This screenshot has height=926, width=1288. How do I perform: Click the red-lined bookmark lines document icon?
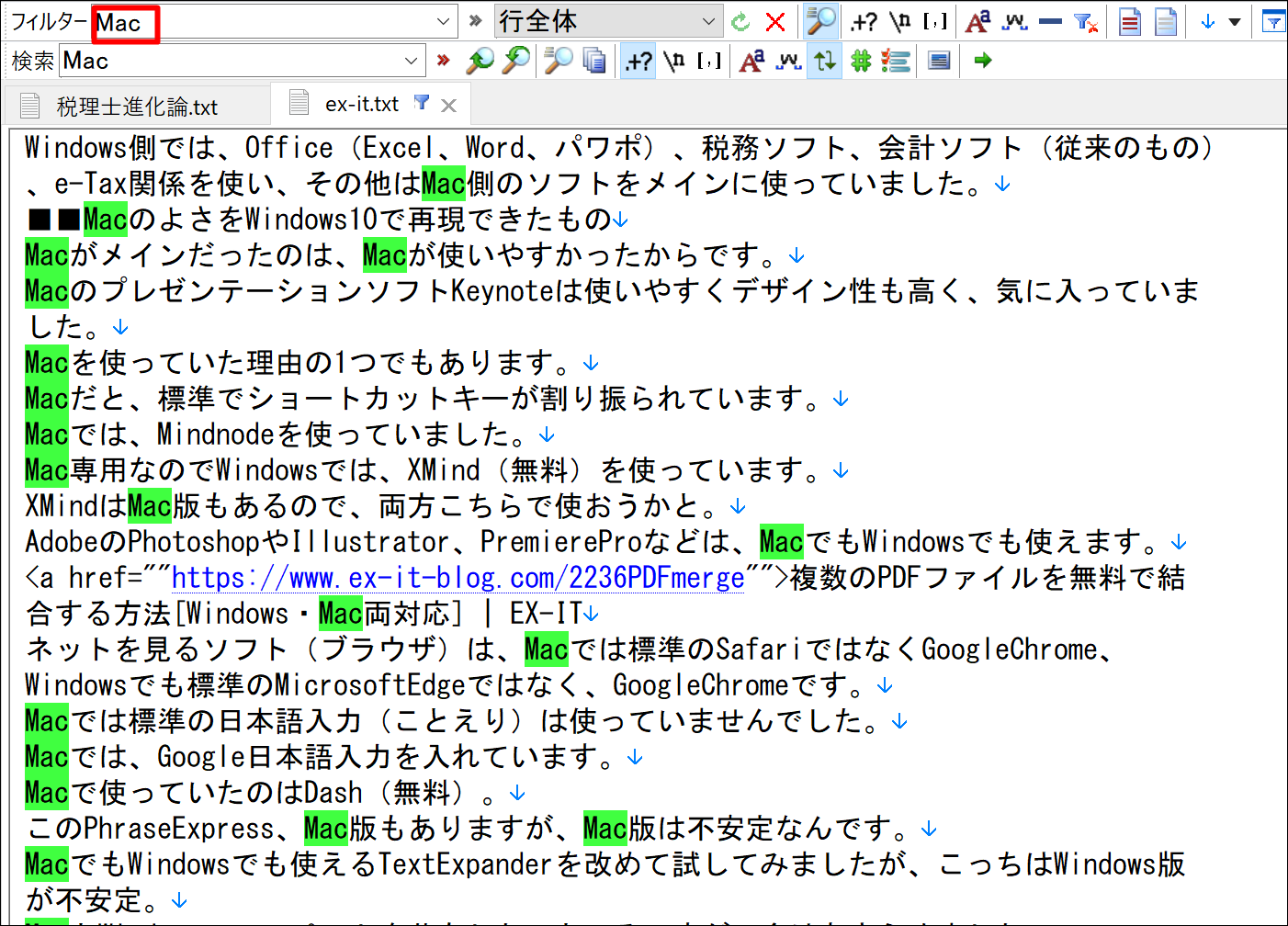pyautogui.click(x=1130, y=22)
